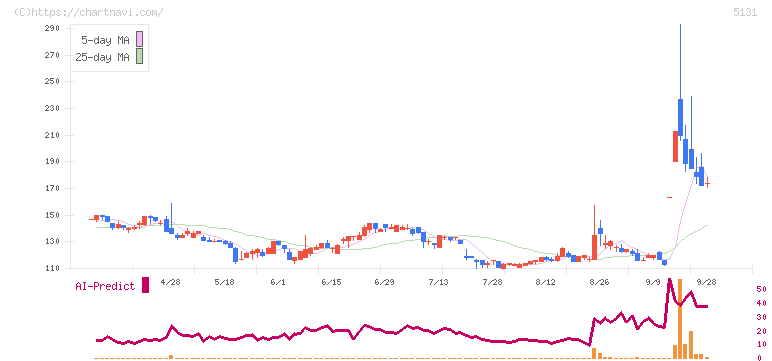Click the green 25-day MA legend swatch
Screen dimensions: 772x361
click(139, 56)
